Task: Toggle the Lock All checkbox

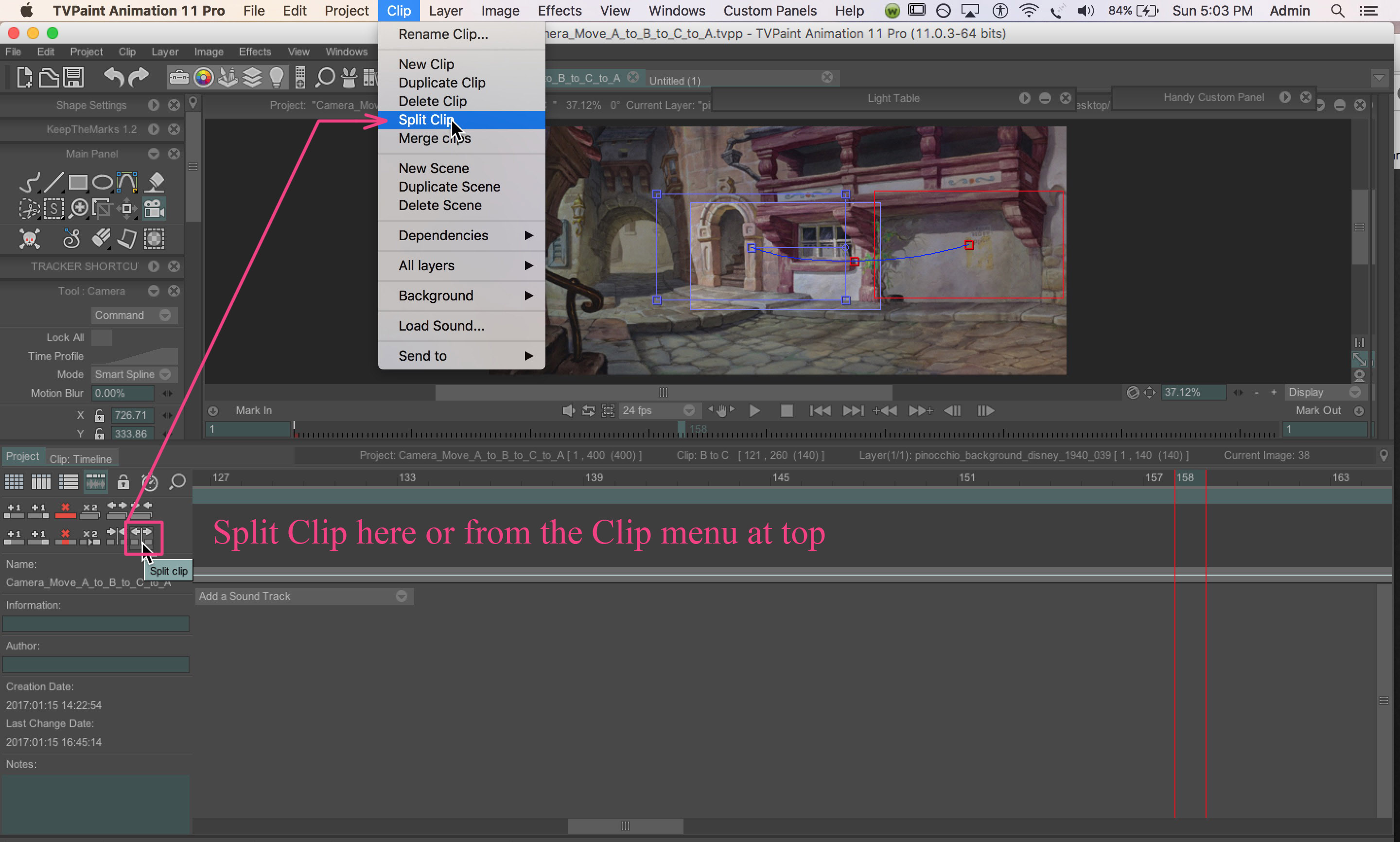Action: coord(102,337)
